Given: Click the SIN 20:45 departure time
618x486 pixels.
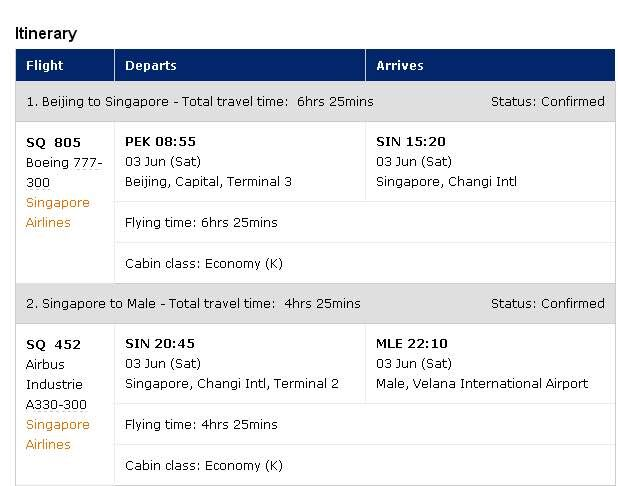Looking at the screenshot, I should 160,343.
